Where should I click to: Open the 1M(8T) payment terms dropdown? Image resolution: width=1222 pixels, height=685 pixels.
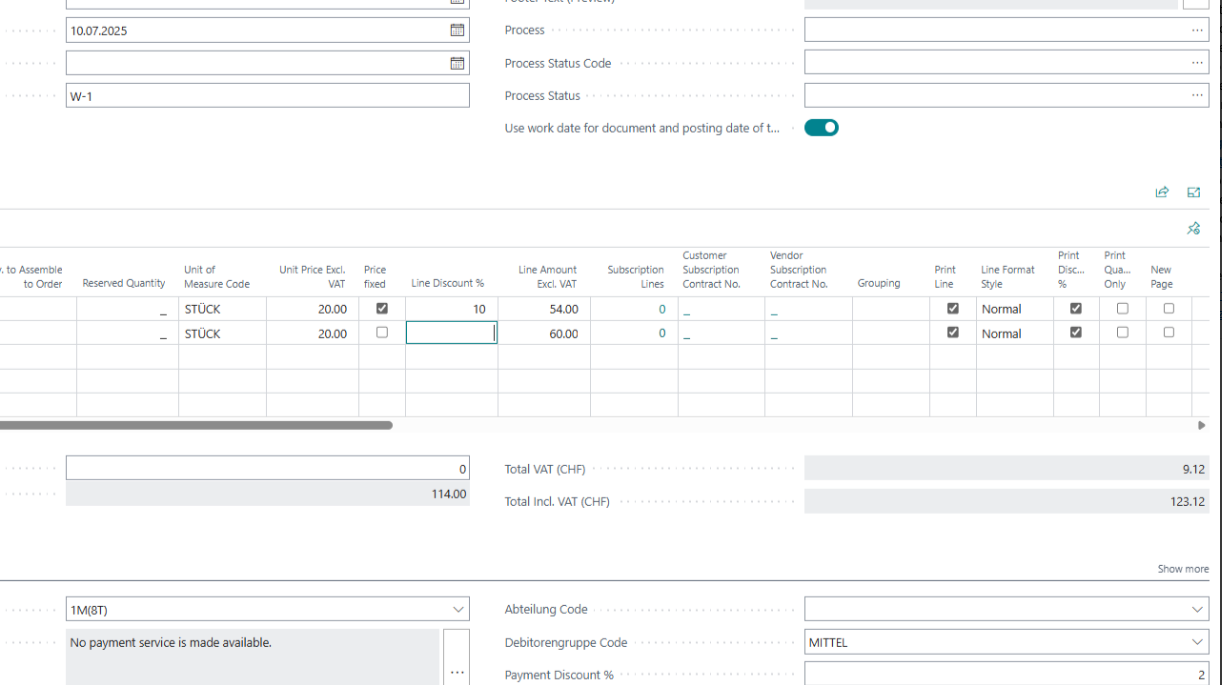point(458,609)
